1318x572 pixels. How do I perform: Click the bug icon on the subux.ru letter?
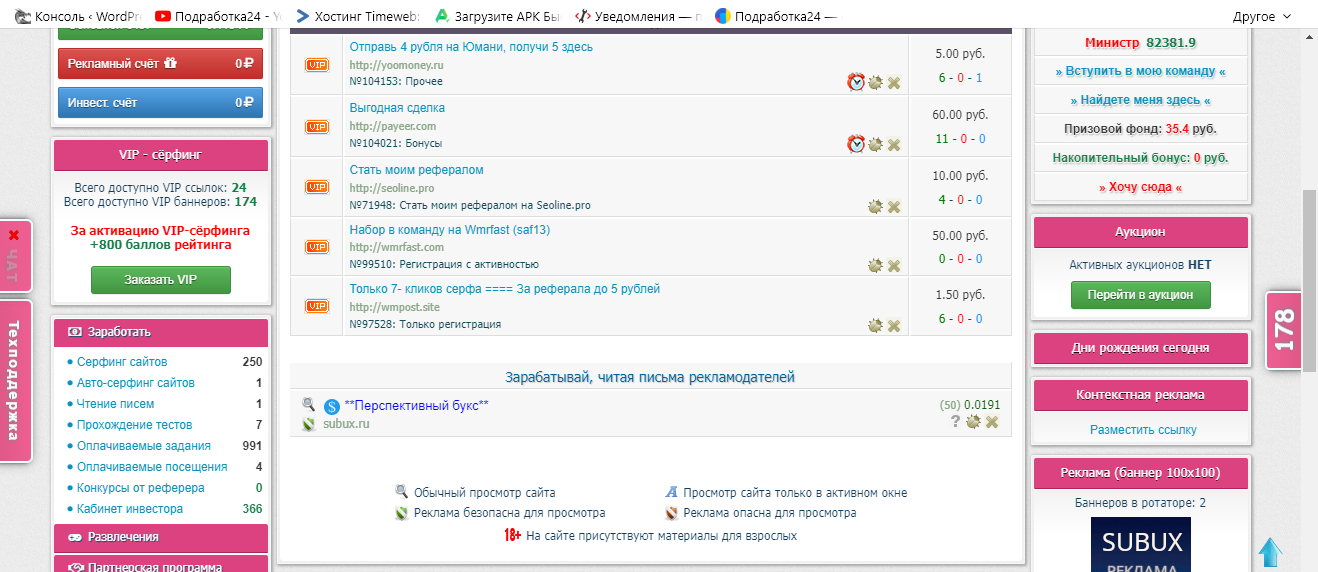tap(973, 422)
